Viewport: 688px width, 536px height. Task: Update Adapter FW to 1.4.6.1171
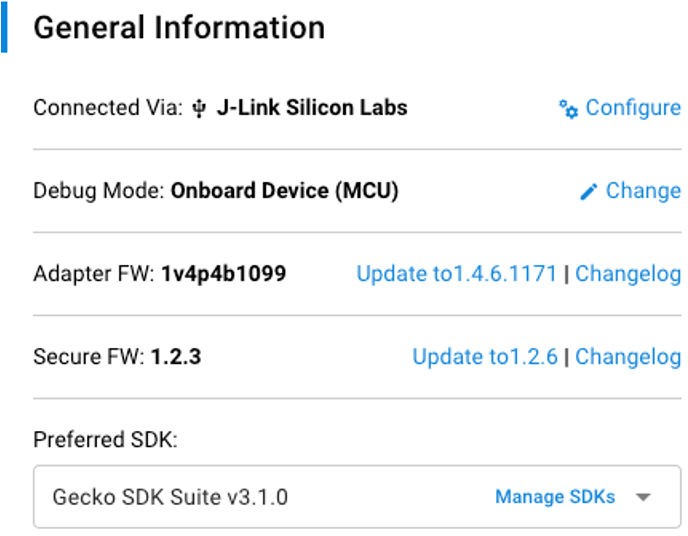point(456,274)
